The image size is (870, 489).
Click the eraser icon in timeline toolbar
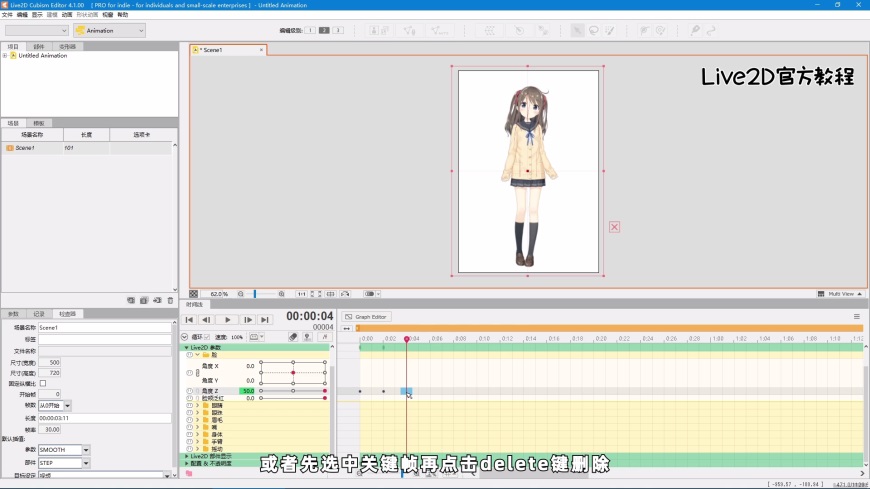click(293, 336)
